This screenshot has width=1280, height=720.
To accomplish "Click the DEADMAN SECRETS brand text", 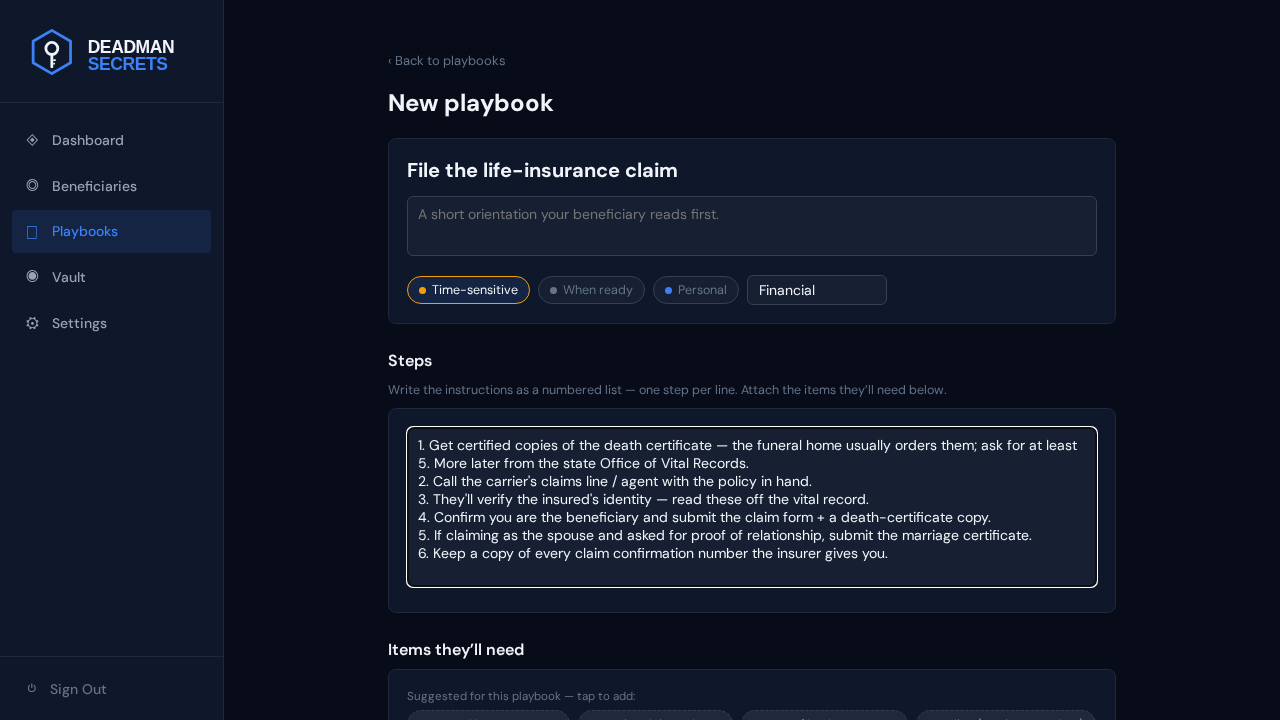I will (x=131, y=55).
